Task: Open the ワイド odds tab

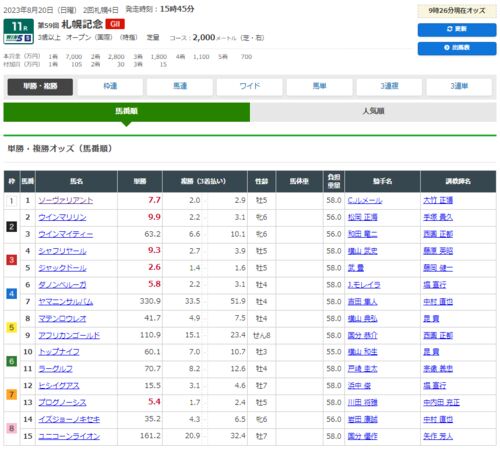Action: (x=250, y=87)
